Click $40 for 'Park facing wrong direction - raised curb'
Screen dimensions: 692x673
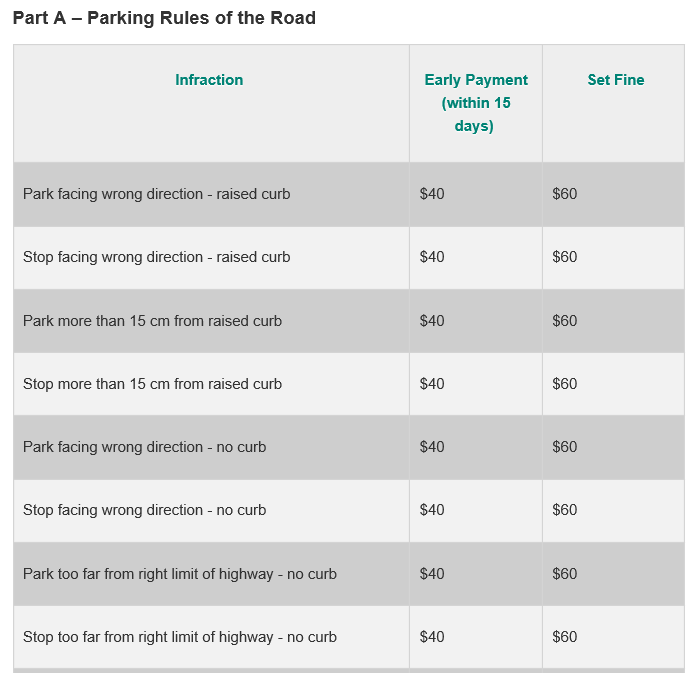click(x=432, y=194)
